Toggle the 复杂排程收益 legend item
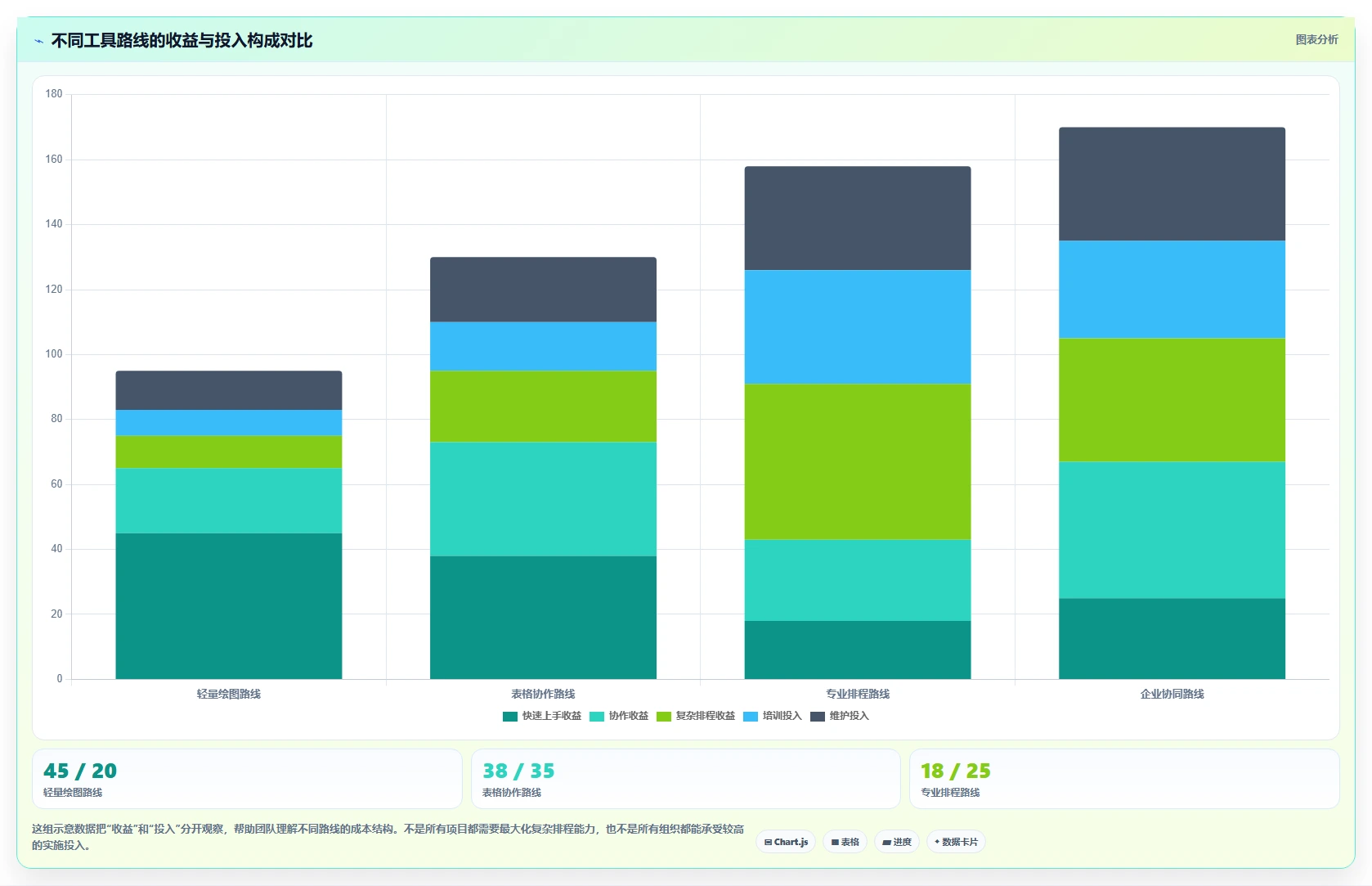The height and width of the screenshot is (886, 1372). click(x=696, y=716)
